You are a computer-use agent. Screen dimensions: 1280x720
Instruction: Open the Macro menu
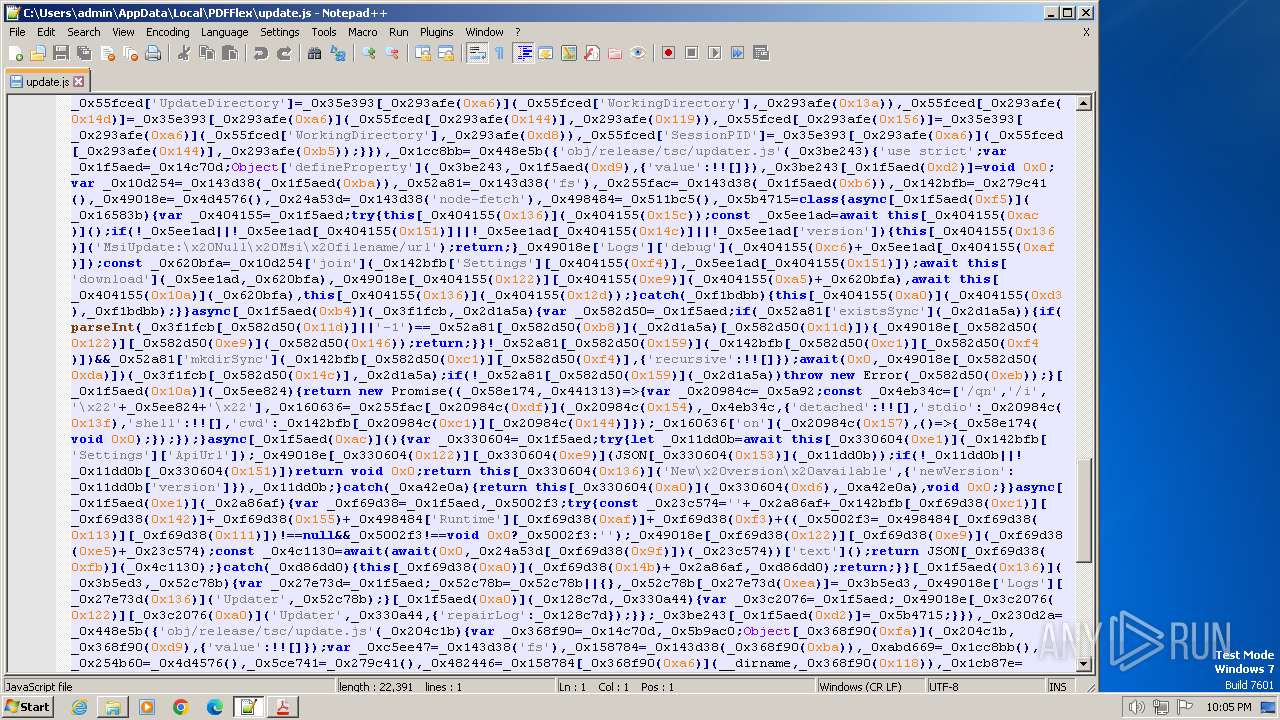(x=363, y=32)
